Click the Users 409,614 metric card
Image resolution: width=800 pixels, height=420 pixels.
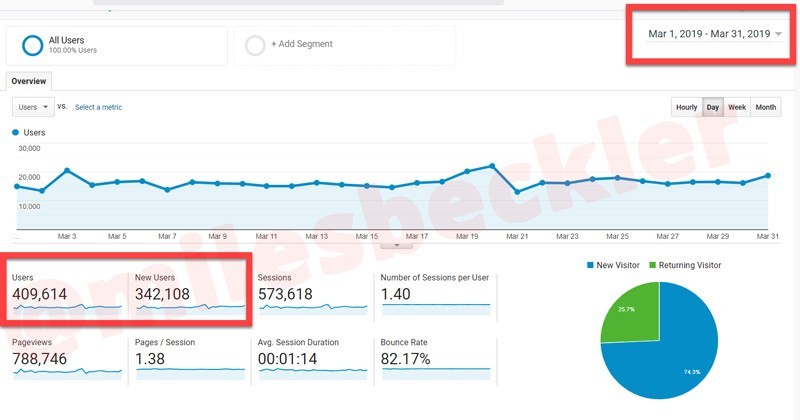pos(67,293)
